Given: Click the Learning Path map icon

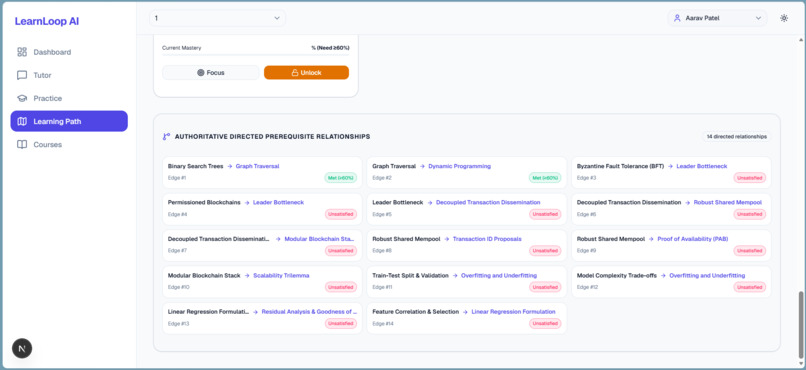Looking at the screenshot, I should (22, 121).
